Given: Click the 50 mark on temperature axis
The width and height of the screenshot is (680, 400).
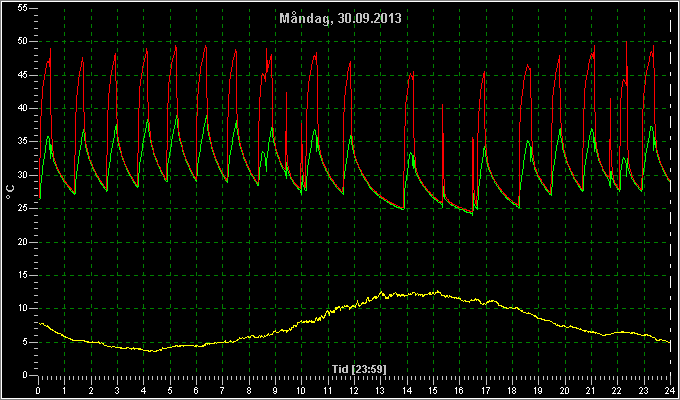Looking at the screenshot, I should coord(23,41).
